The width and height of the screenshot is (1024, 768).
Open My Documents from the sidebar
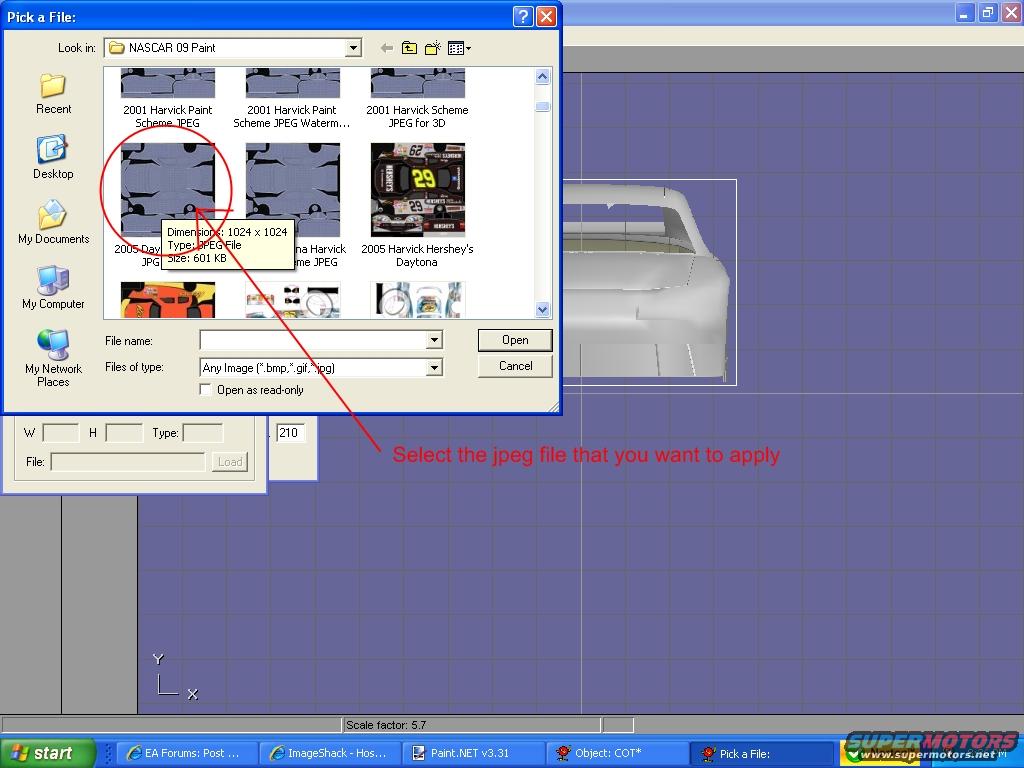tap(53, 217)
